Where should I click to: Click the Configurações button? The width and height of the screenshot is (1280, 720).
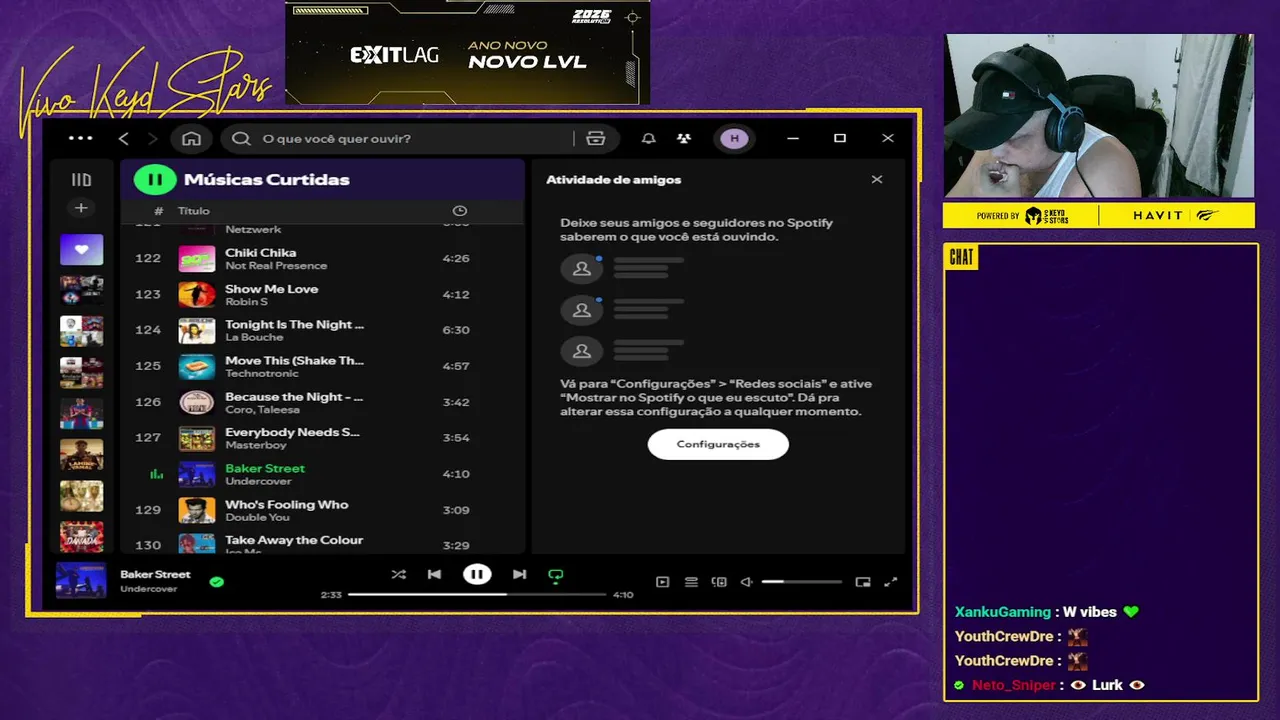coord(718,444)
